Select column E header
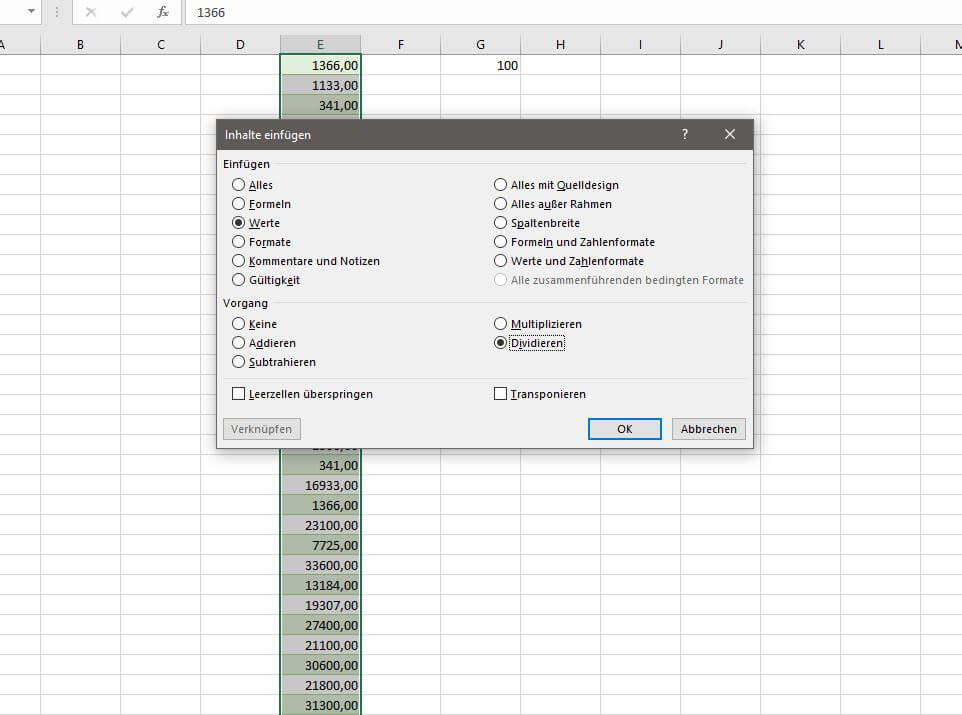962x715 pixels. pos(320,44)
